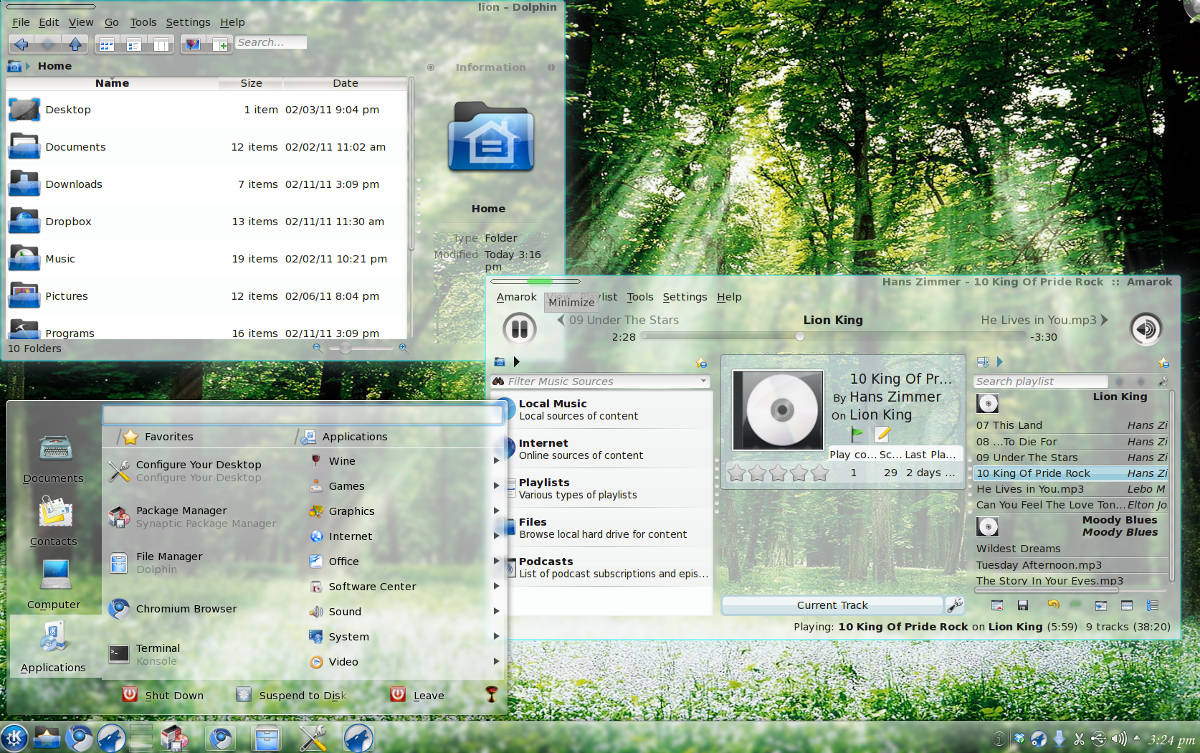Expand the Internet application category

tap(402, 536)
